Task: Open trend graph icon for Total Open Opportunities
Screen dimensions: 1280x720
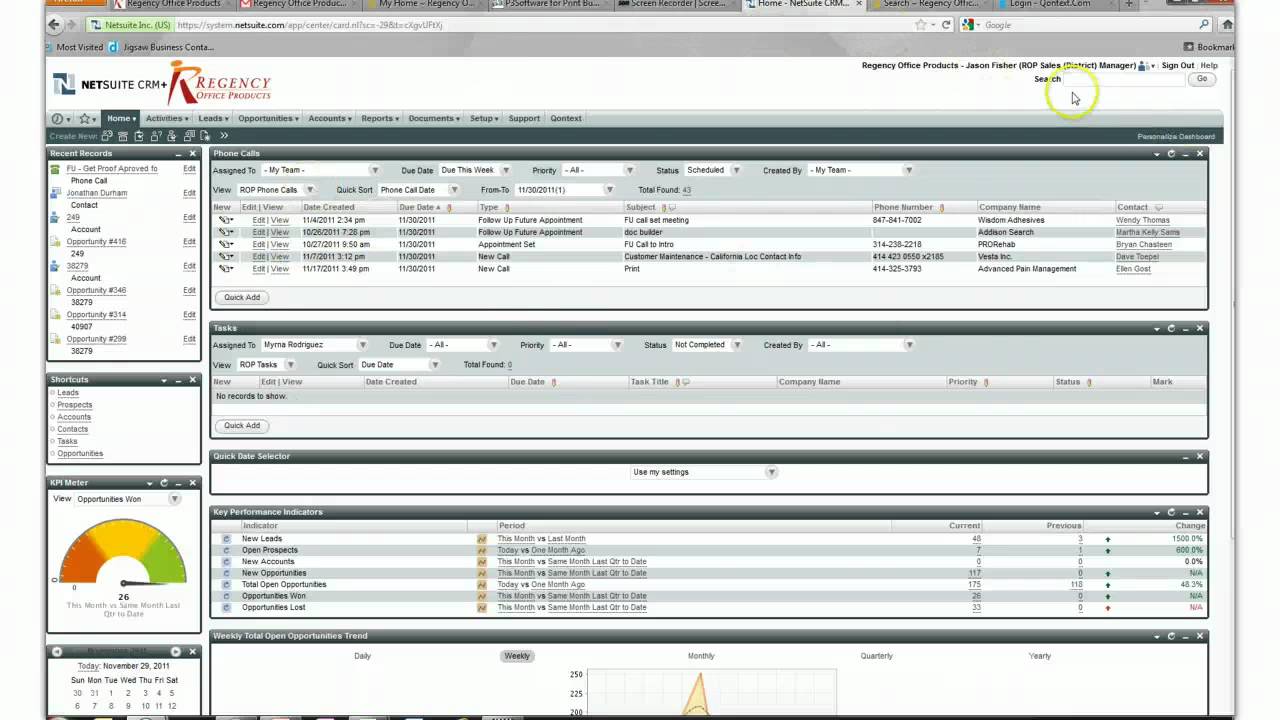Action: (482, 585)
